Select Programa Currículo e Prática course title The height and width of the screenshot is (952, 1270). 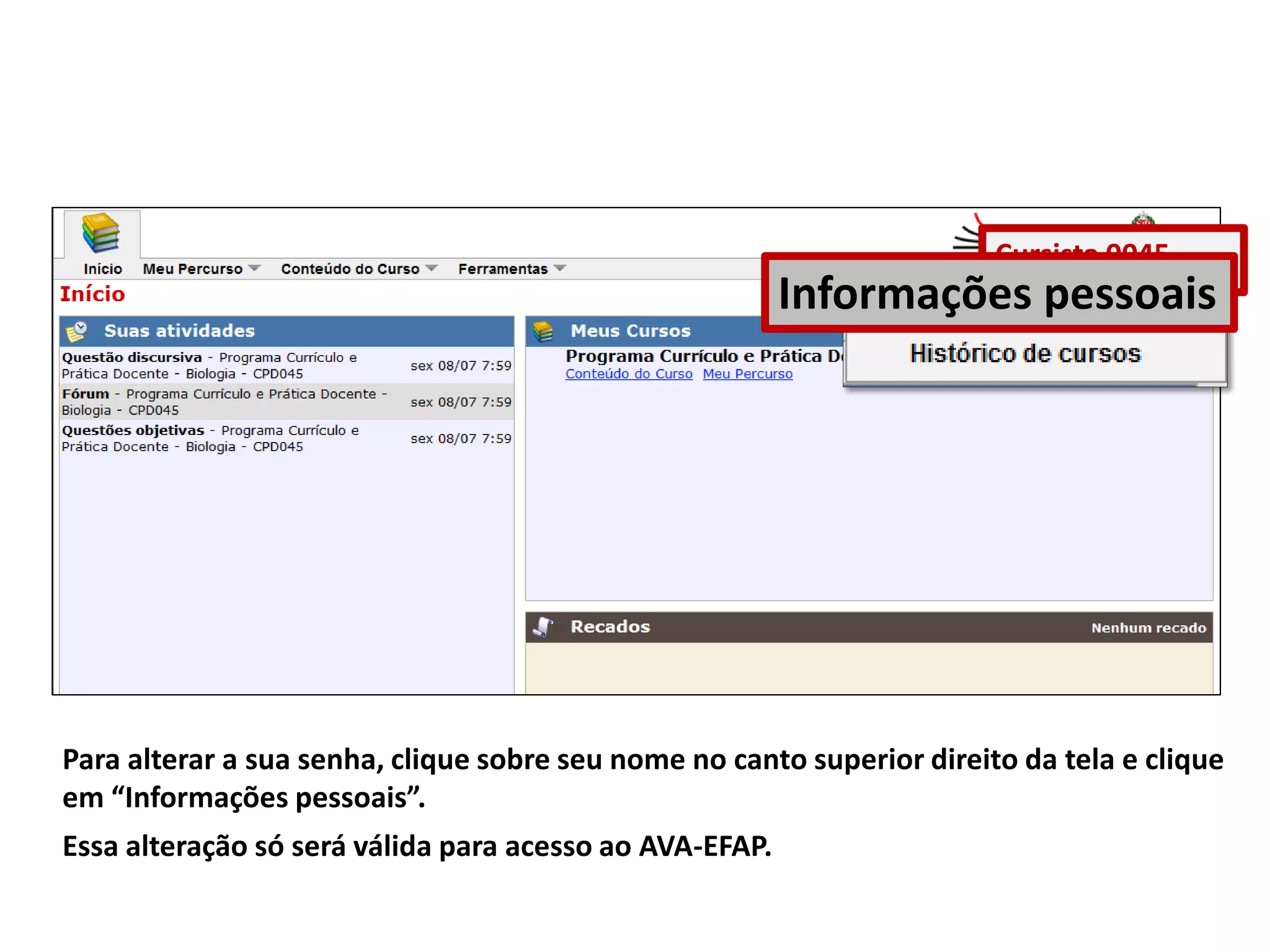click(704, 356)
